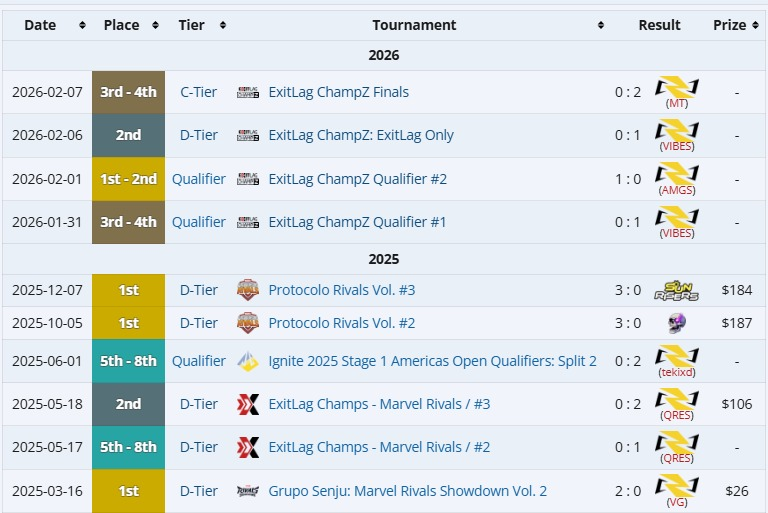Screen dimensions: 768x513
Task: Click (VIBES) link in ExitLag Only row
Action: pos(677,147)
